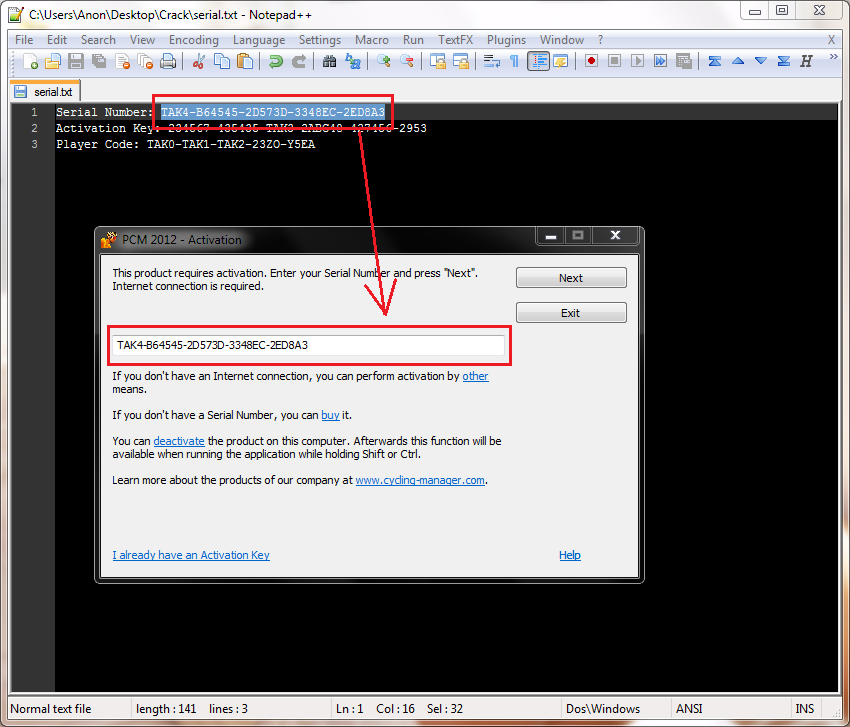The height and width of the screenshot is (727, 850).
Task: Click the Close file icon
Action: click(x=123, y=61)
